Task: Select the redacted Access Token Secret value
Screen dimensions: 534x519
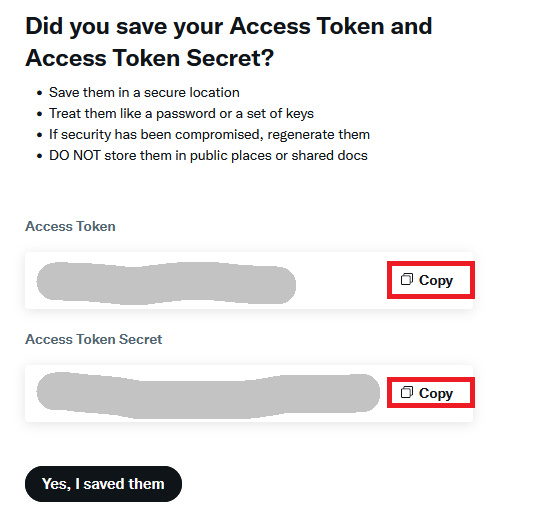Action: pyautogui.click(x=208, y=395)
